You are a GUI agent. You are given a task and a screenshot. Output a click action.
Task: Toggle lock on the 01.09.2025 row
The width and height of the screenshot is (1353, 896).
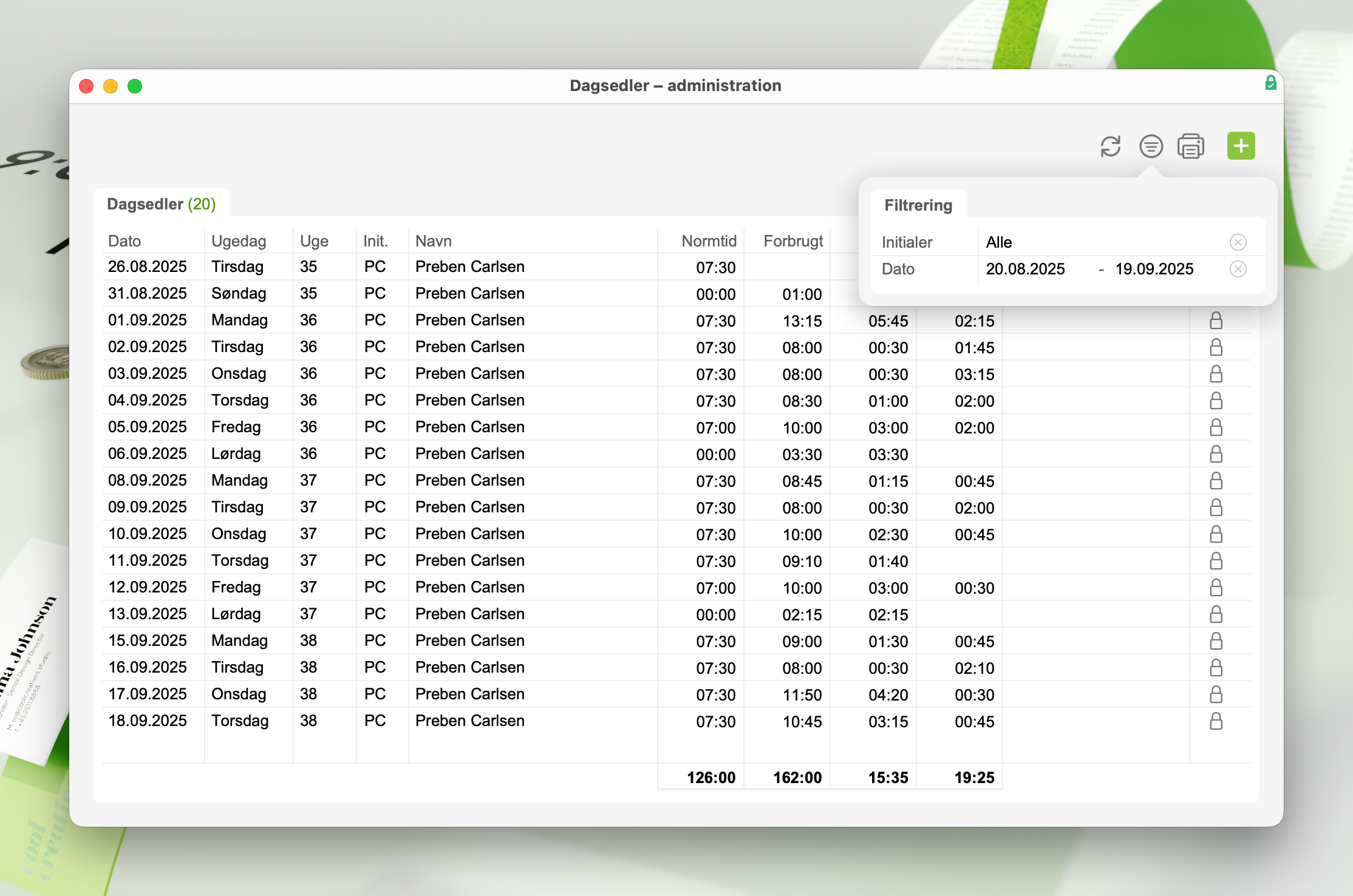tap(1216, 321)
